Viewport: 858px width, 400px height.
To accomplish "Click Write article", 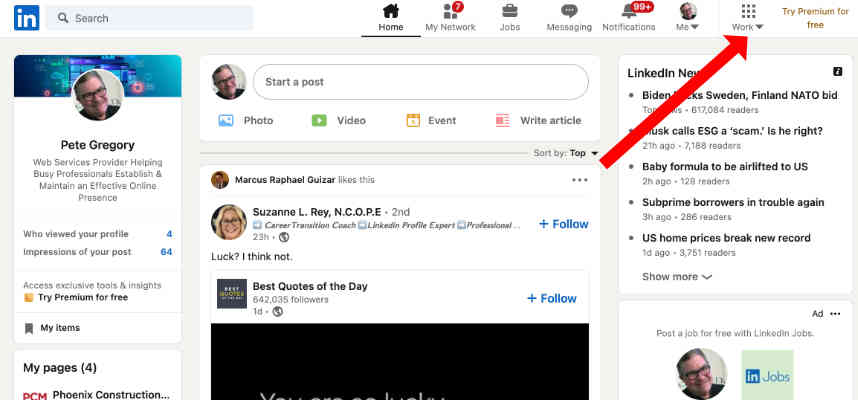I will (538, 120).
